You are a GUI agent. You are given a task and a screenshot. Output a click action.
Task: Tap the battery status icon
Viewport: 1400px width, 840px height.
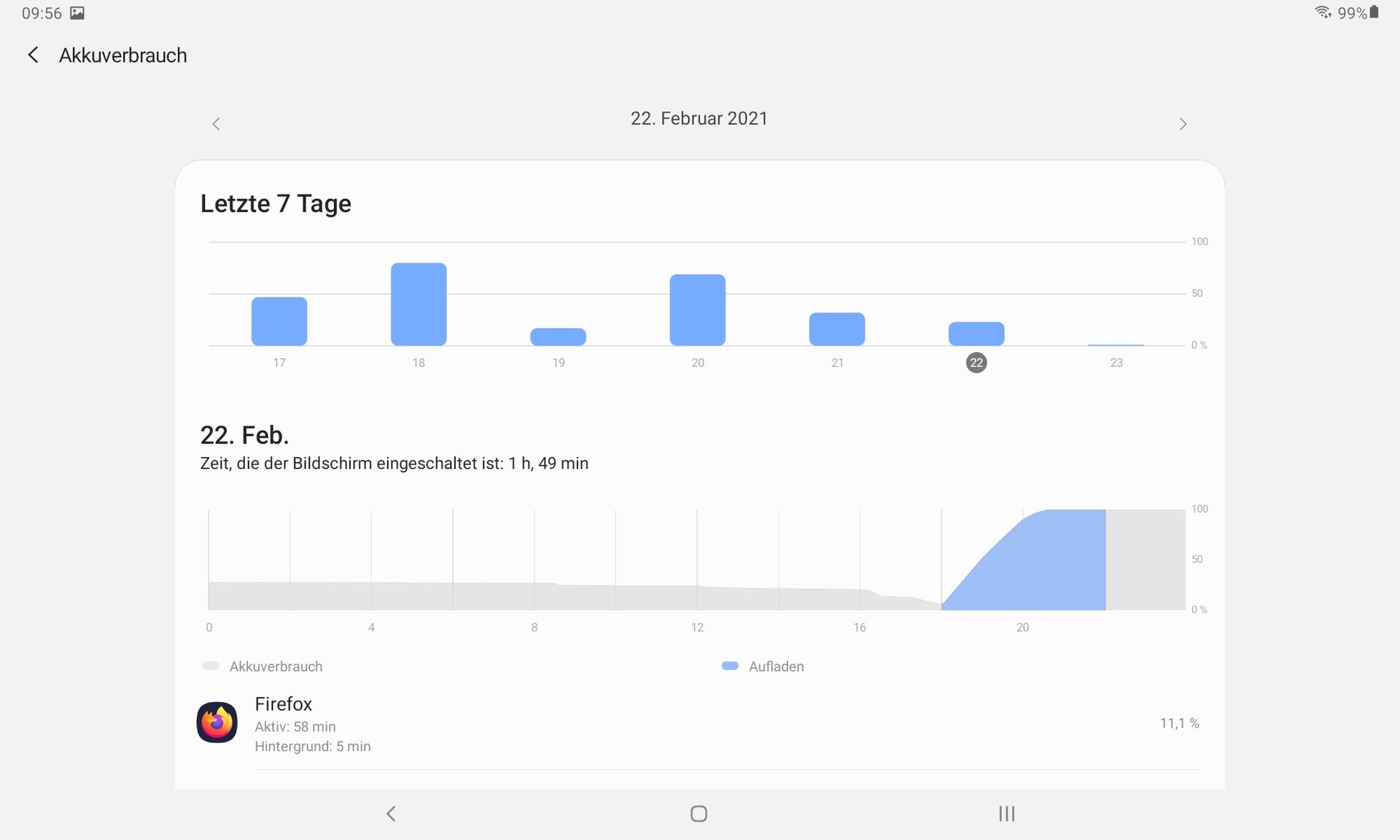pyautogui.click(x=1374, y=12)
